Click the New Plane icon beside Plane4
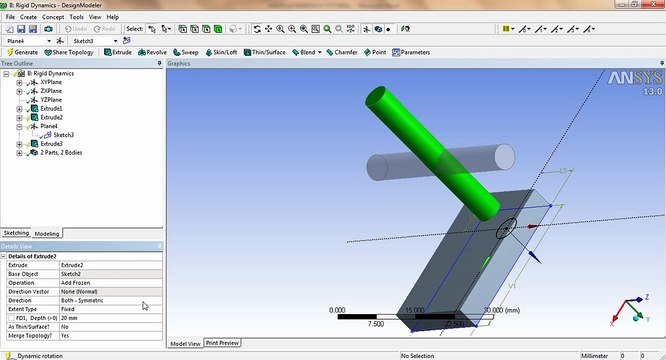This screenshot has width=666, height=360. coord(60,41)
